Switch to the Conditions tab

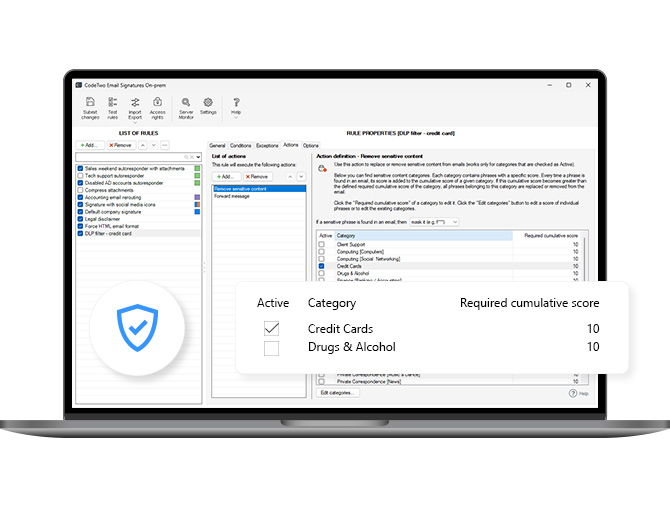point(241,145)
